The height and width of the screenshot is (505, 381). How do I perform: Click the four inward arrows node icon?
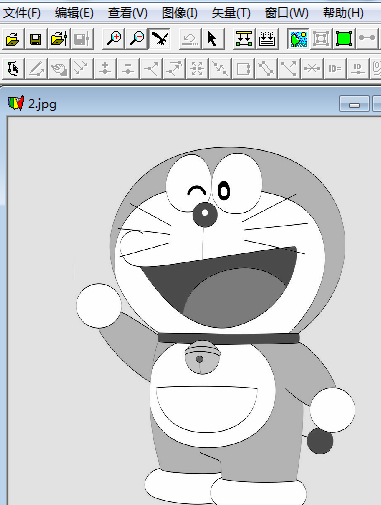tap(197, 69)
